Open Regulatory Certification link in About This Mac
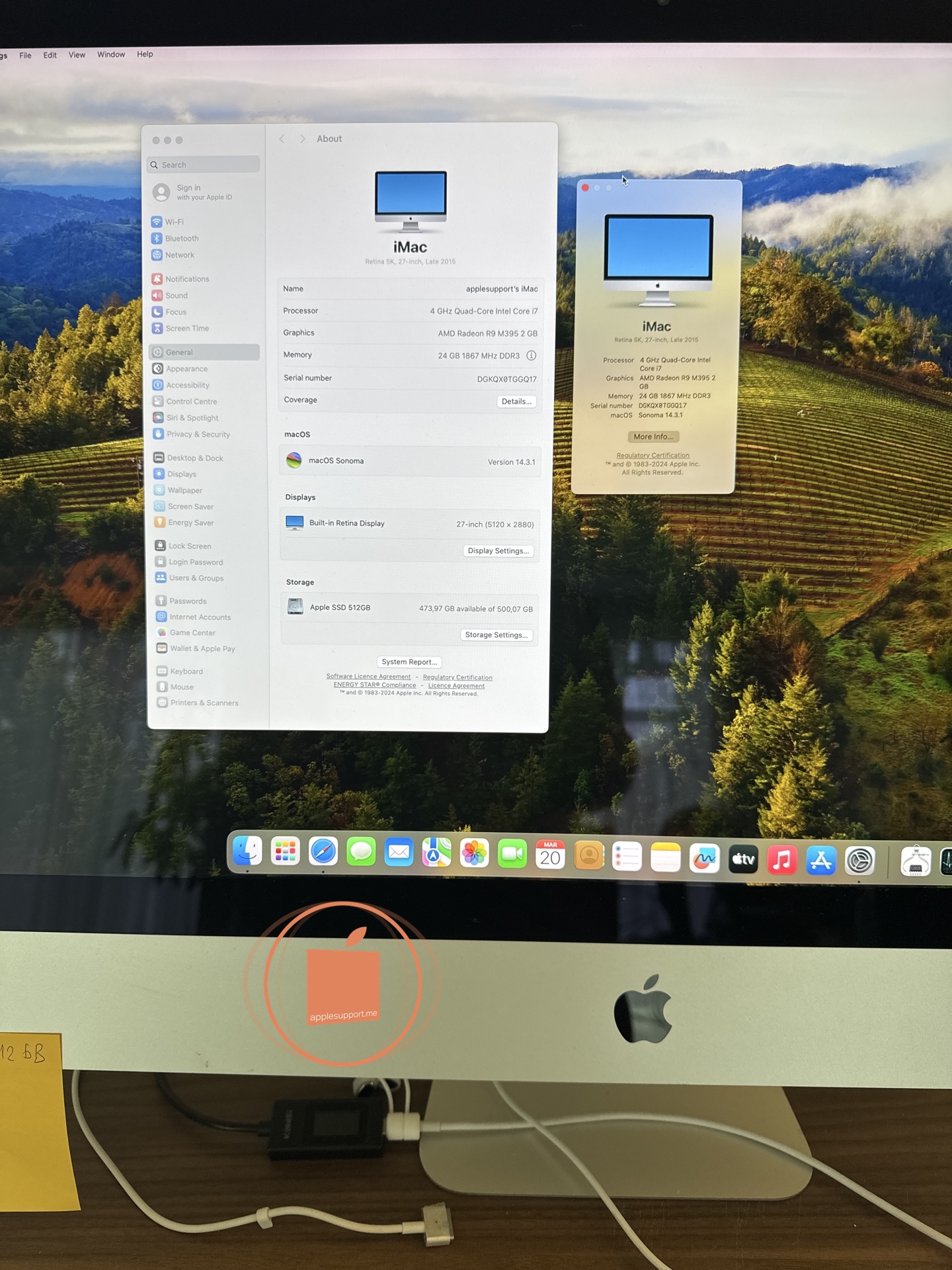 (653, 456)
